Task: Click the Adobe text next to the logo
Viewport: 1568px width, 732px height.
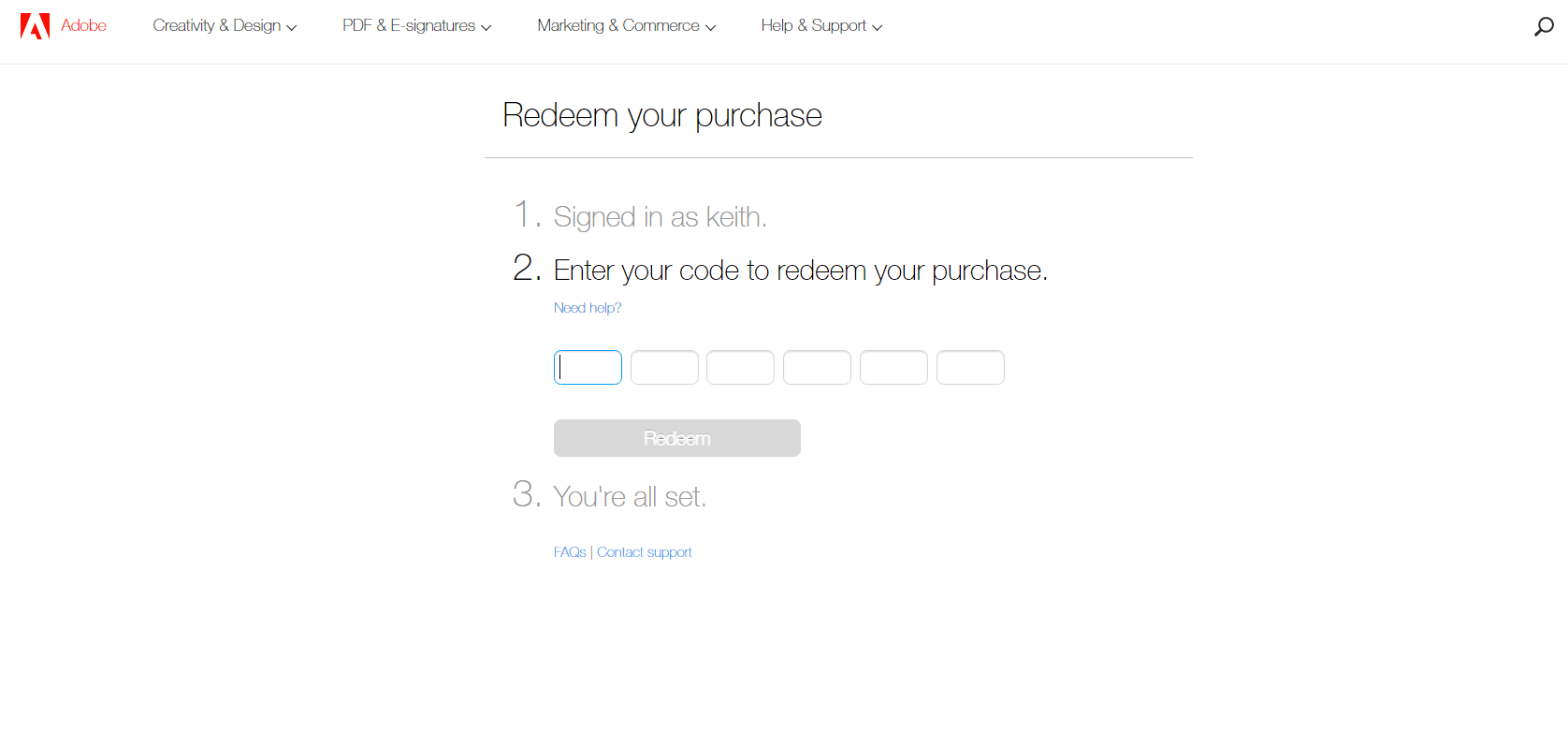Action: click(84, 25)
